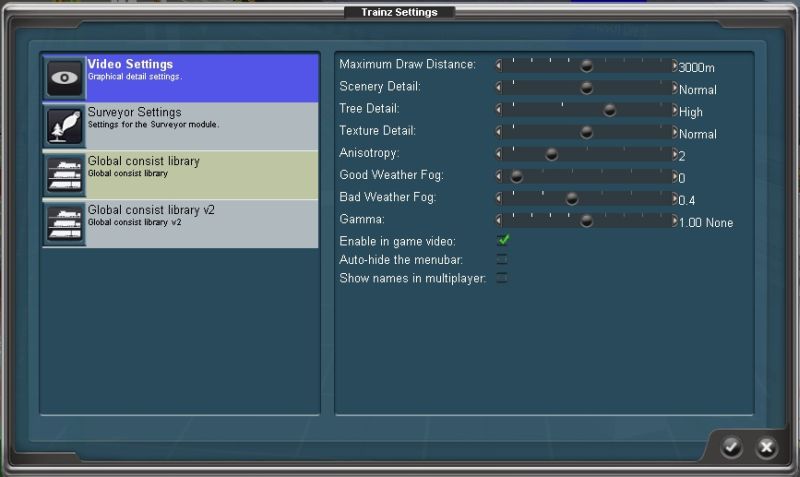
Task: Increase Tree Detail using right arrow
Action: (x=674, y=110)
